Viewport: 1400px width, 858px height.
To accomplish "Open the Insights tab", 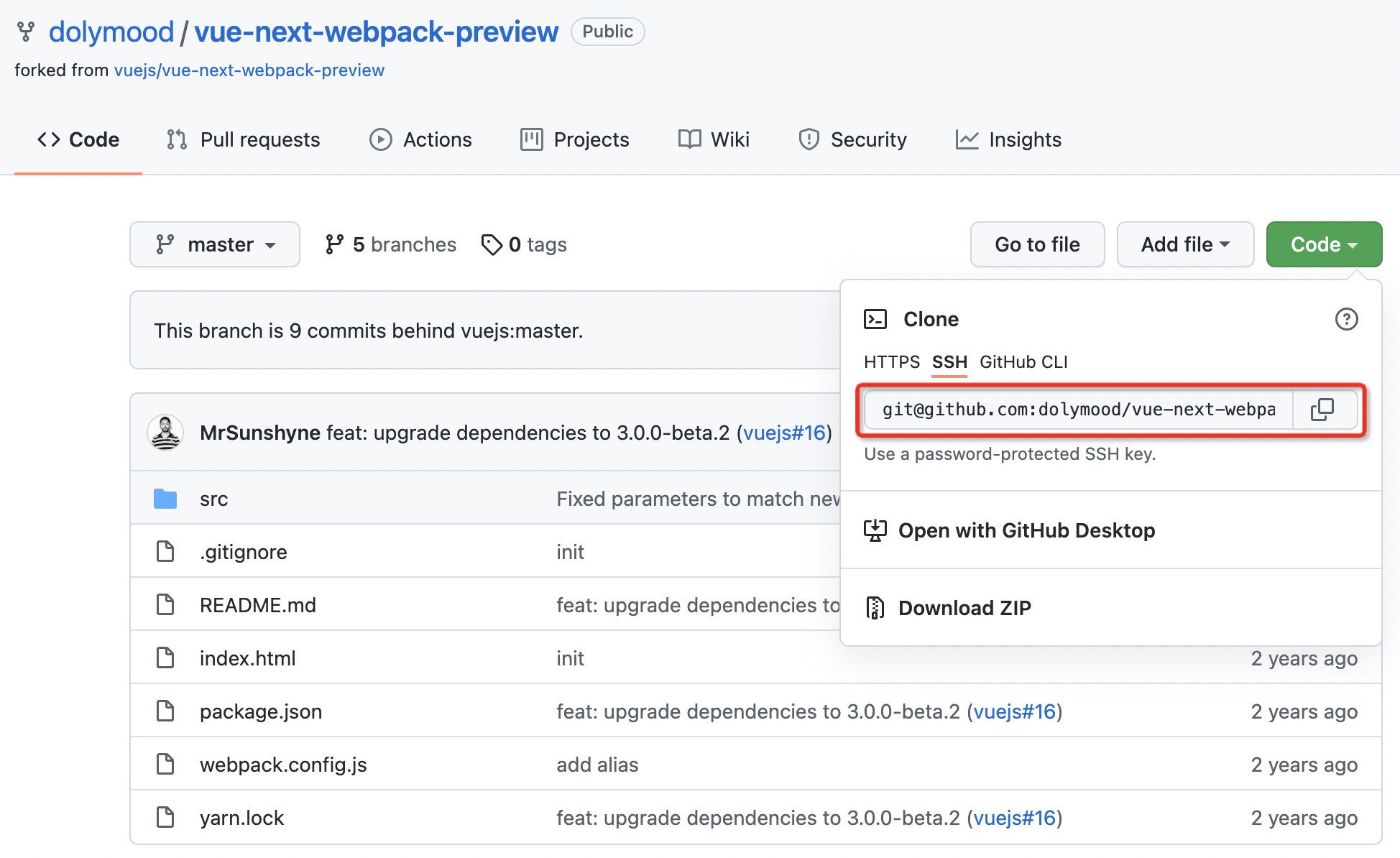I will point(1008,139).
